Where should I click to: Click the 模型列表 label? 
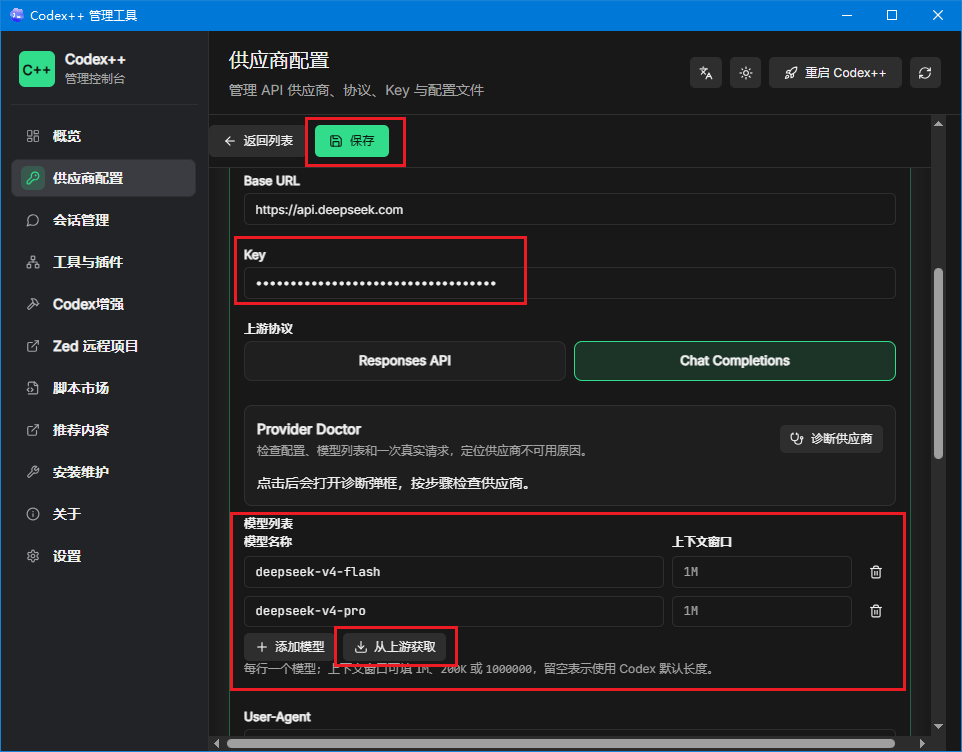(x=268, y=524)
